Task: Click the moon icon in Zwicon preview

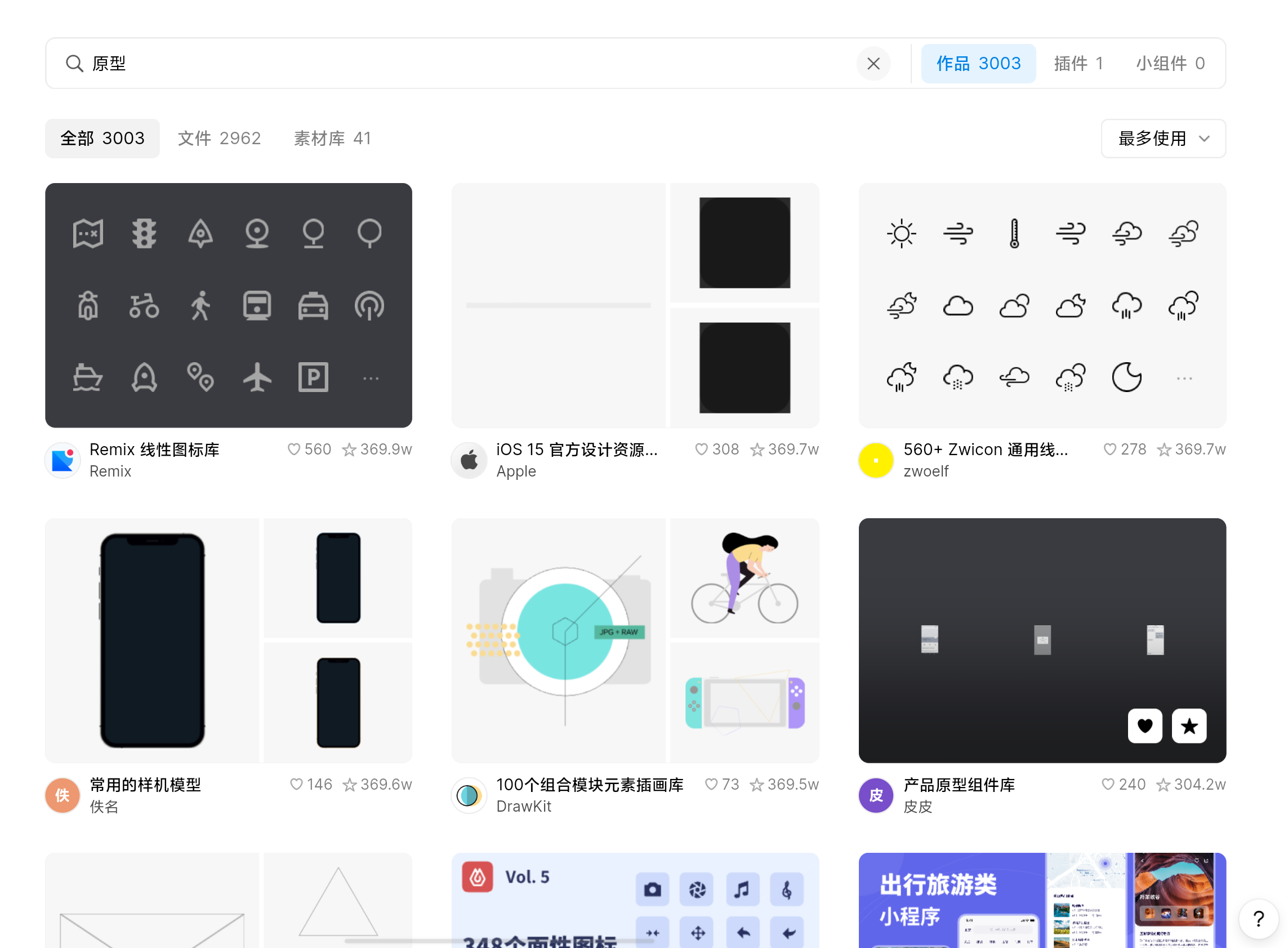Action: [x=1127, y=377]
